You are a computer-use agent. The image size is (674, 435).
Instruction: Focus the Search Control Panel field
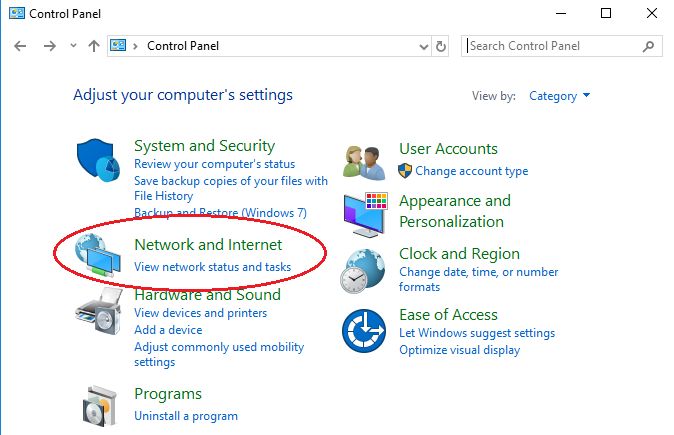[561, 46]
